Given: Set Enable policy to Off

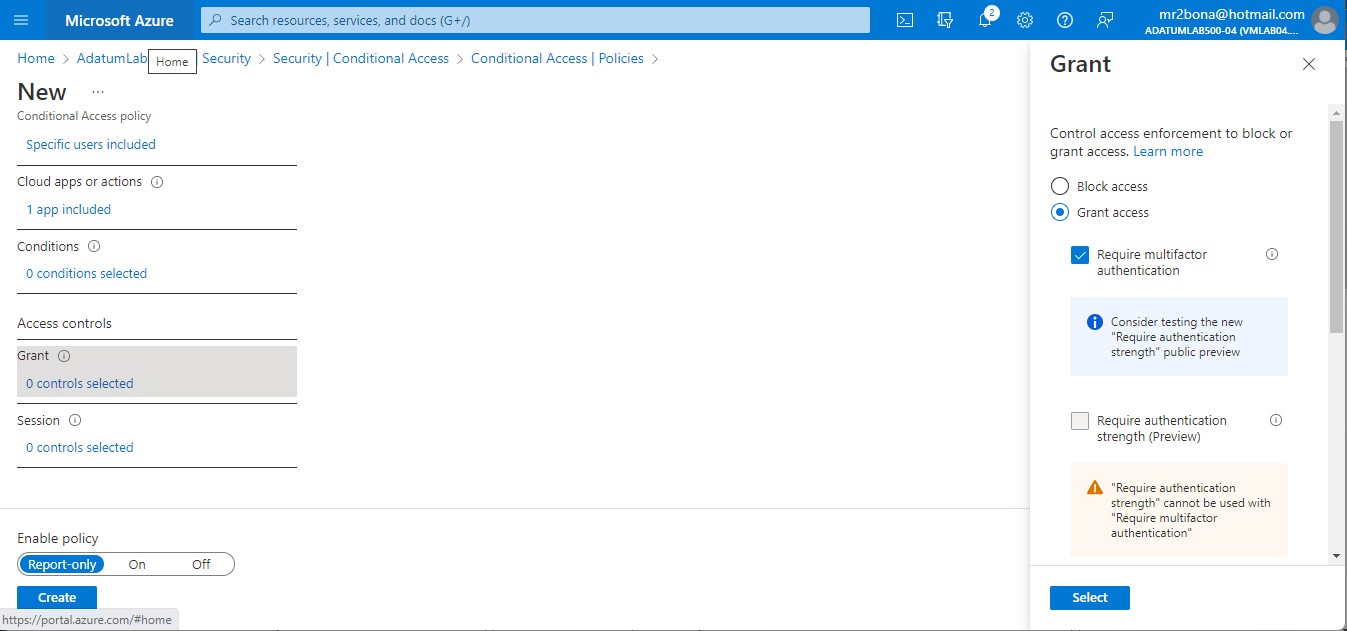Looking at the screenshot, I should [x=201, y=564].
